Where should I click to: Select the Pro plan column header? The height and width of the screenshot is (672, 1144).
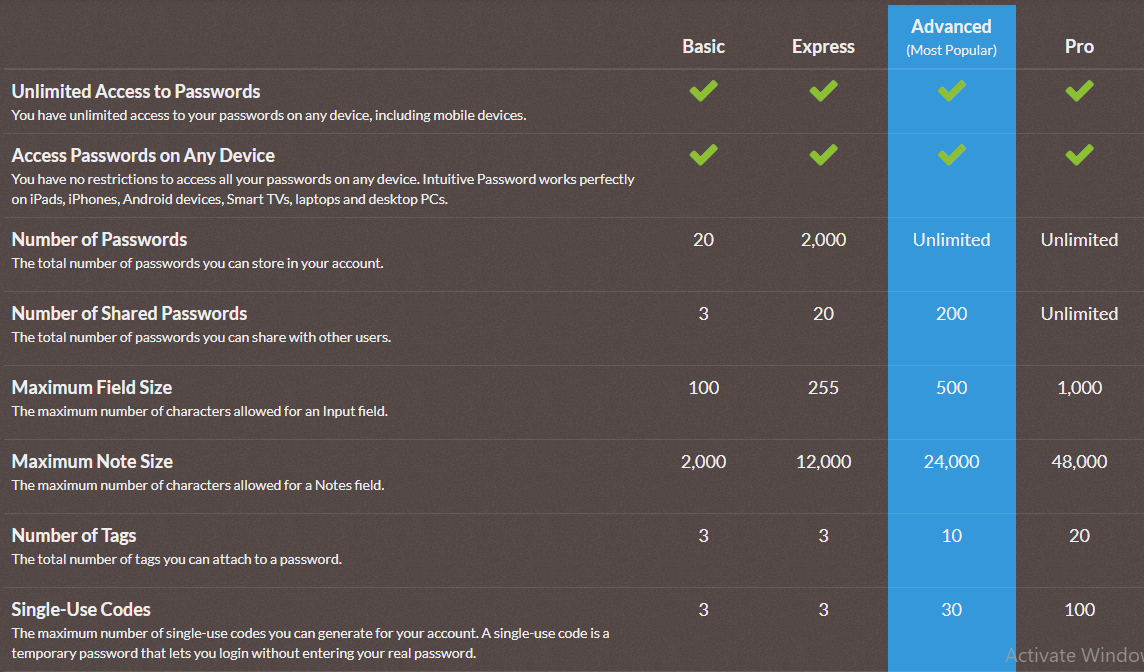click(x=1079, y=47)
